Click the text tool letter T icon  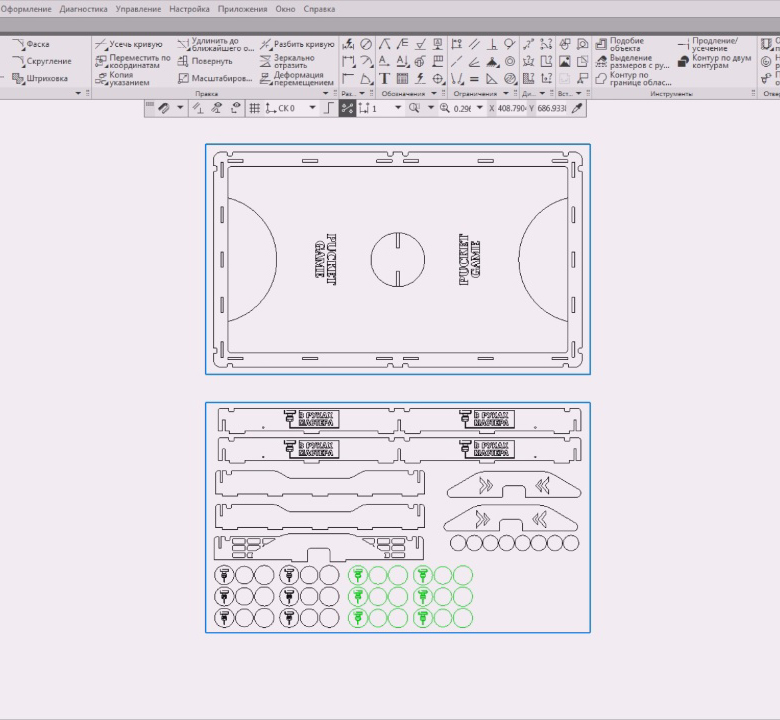[x=384, y=78]
